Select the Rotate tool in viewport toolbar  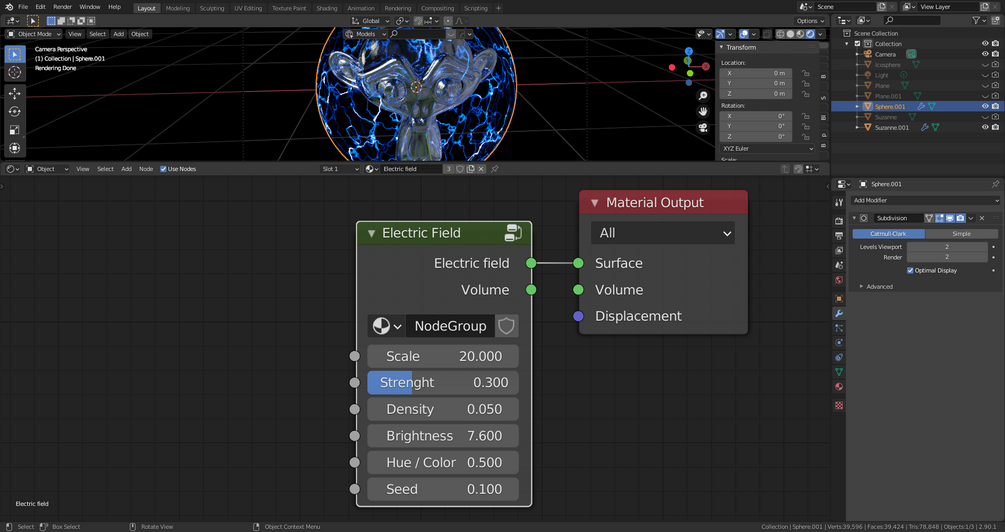point(15,112)
